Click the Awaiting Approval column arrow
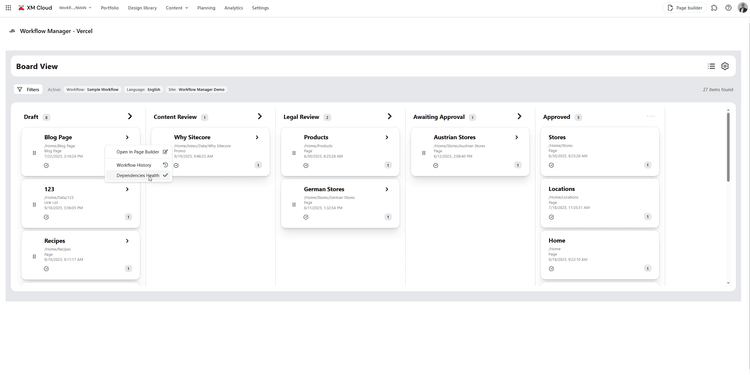The width and height of the screenshot is (750, 375). pos(519,116)
